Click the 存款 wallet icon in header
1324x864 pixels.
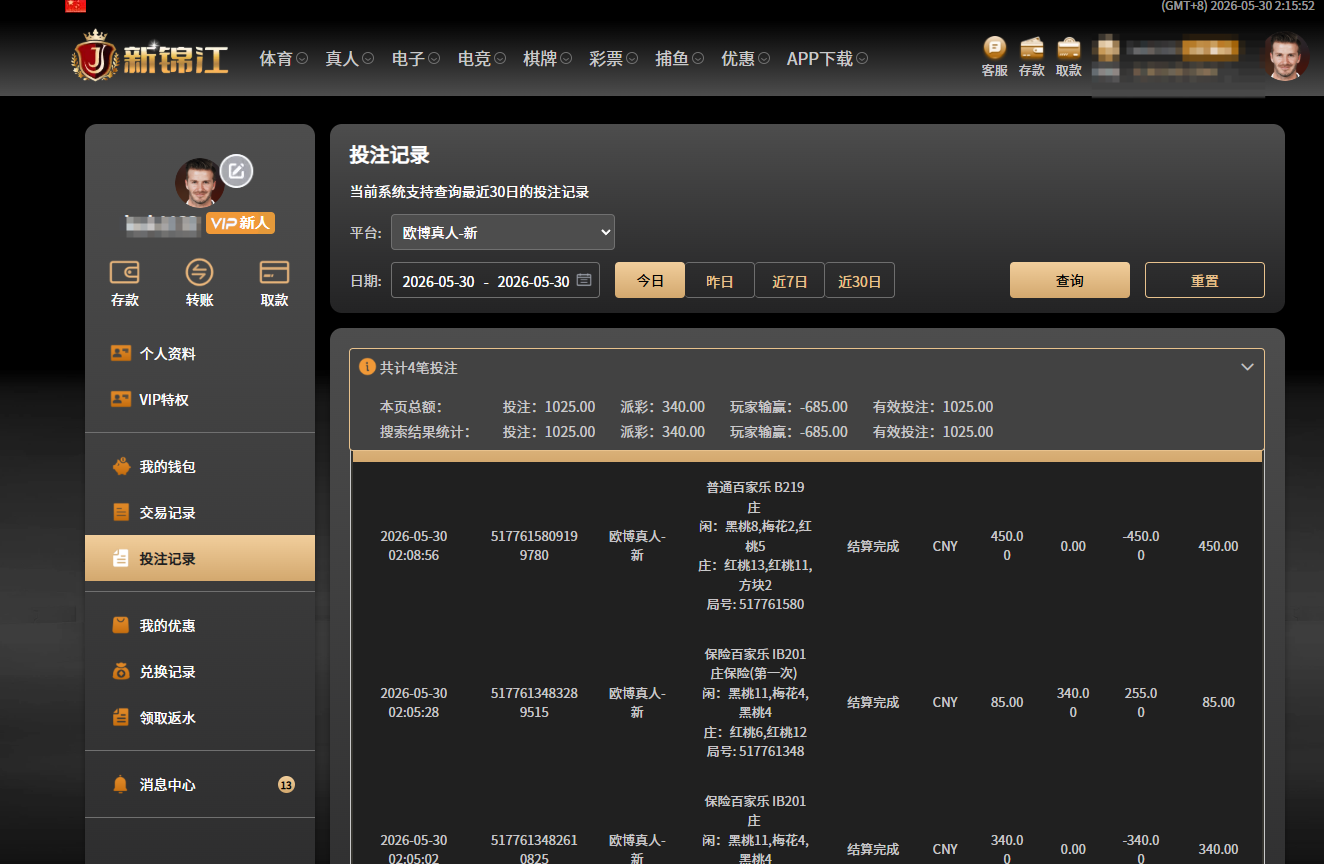(x=1032, y=47)
